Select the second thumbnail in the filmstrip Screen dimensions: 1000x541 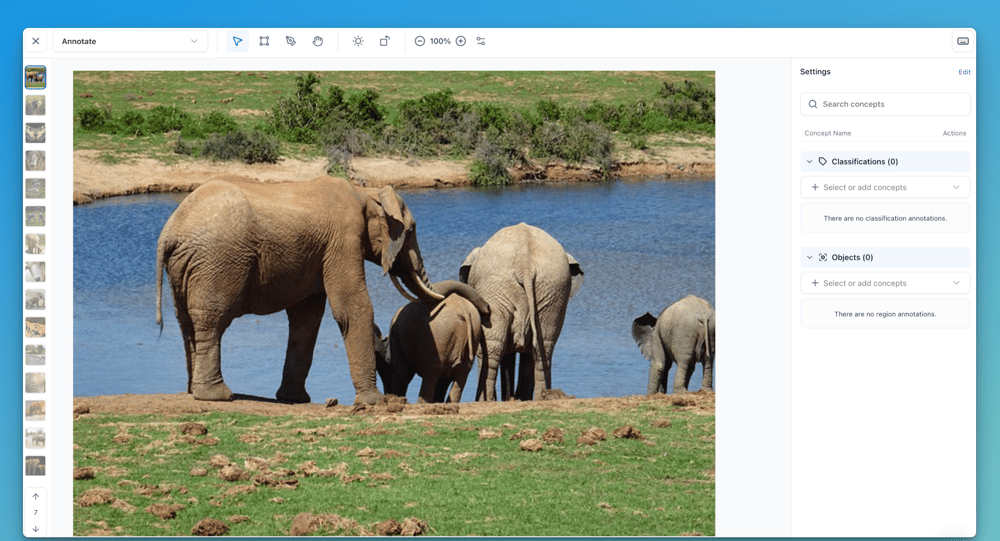[x=35, y=105]
